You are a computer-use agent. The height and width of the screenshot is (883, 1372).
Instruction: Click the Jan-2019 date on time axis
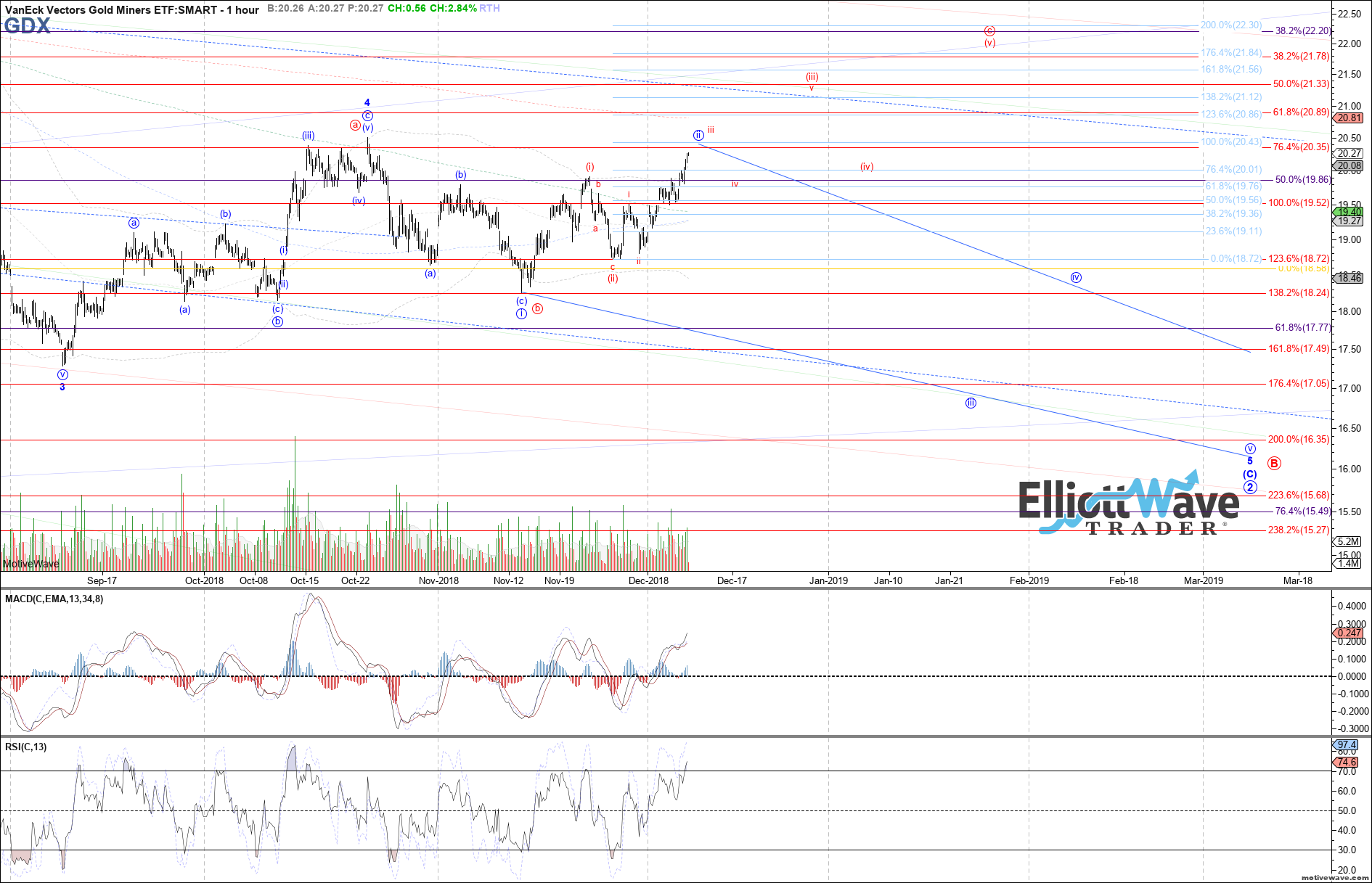(828, 580)
